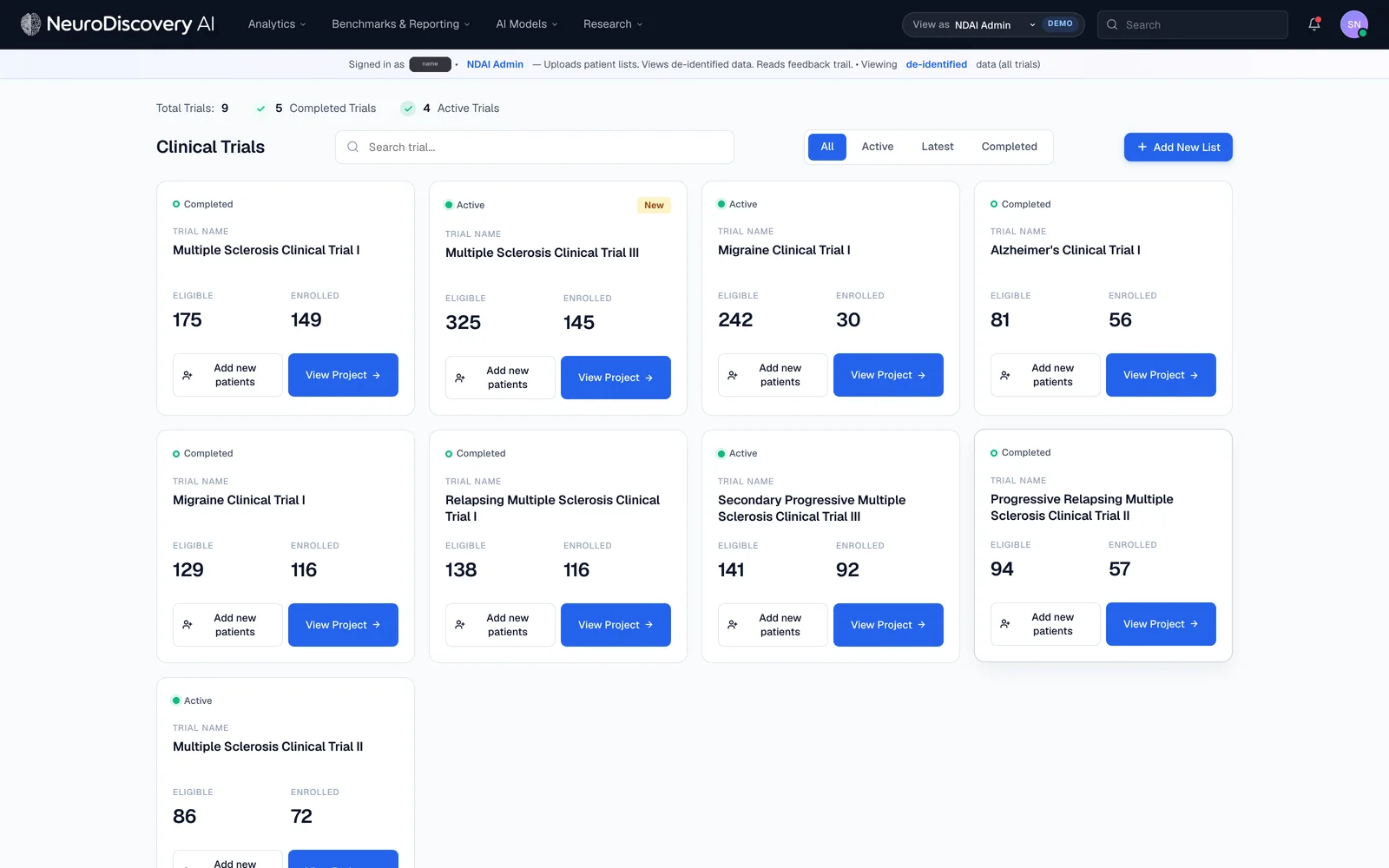The width and height of the screenshot is (1389, 868).
Task: Click the name tag in signed-in banner
Action: coord(430,64)
